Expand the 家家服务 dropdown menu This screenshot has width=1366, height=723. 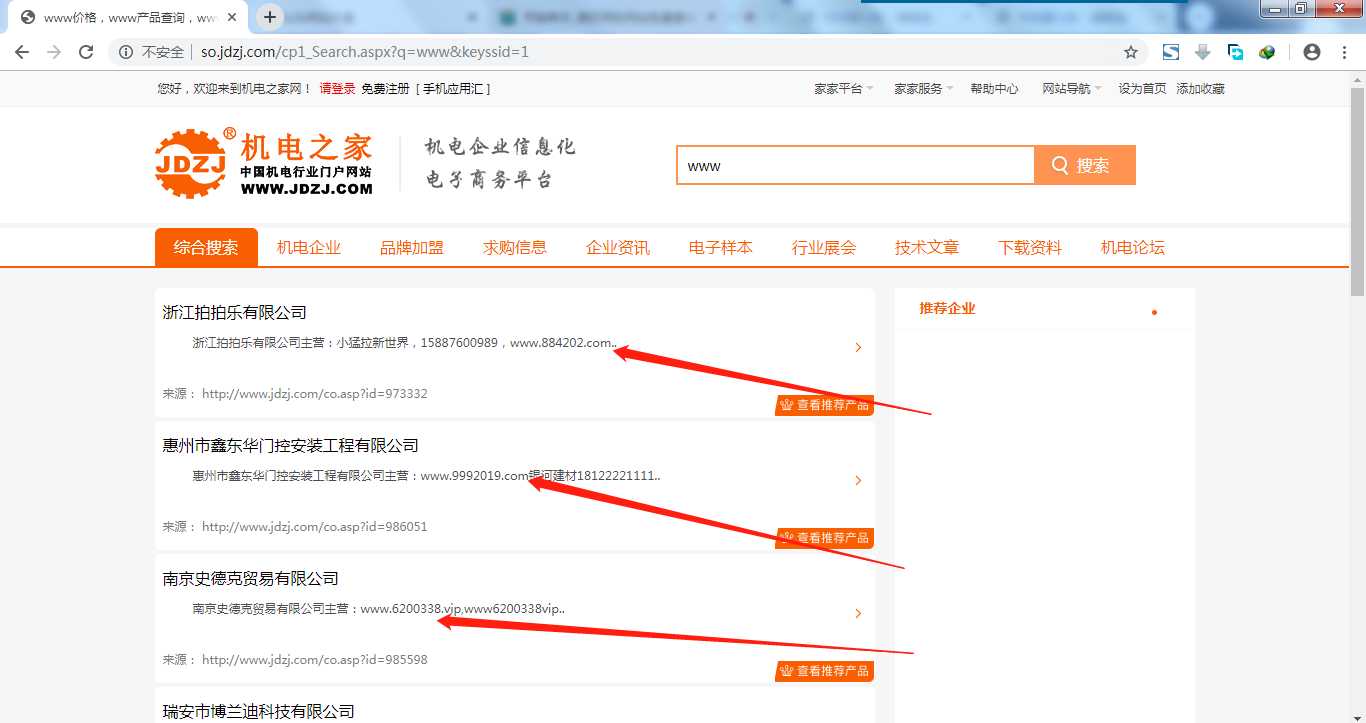pos(924,89)
